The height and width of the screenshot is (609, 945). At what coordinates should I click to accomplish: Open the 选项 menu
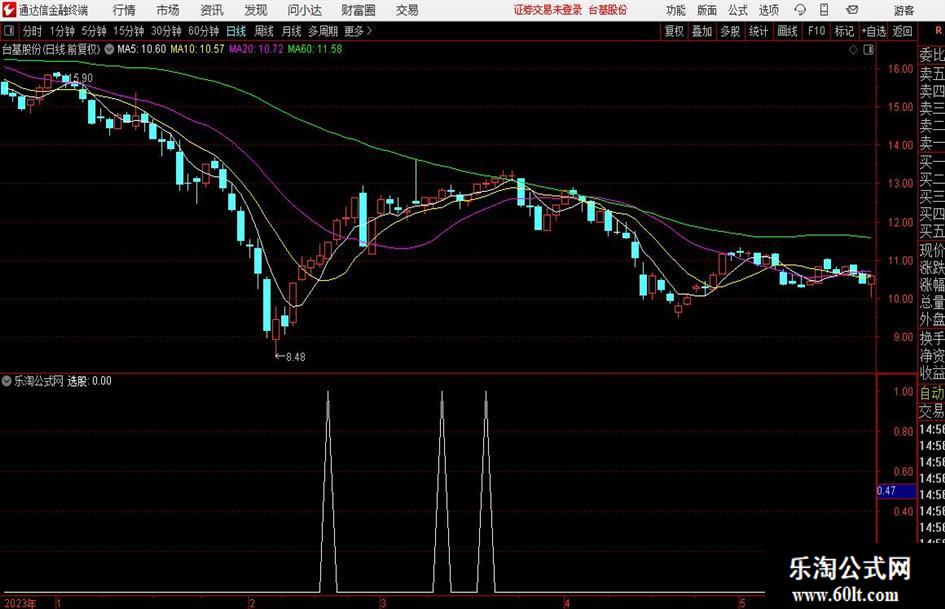click(x=768, y=10)
